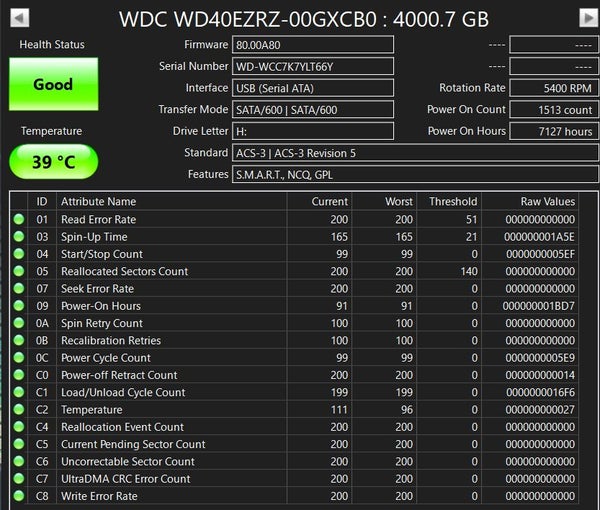Click the Power On Hours value 7127 hours

554,131
